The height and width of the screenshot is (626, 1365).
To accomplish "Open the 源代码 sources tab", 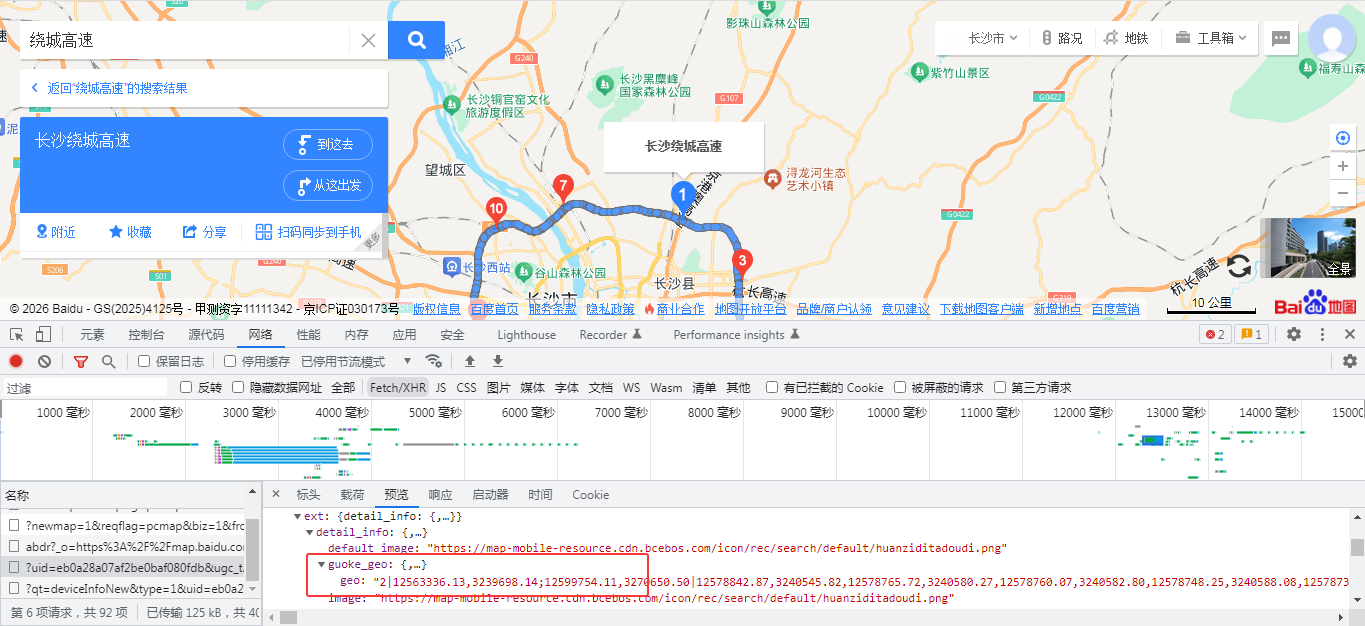I will tap(206, 334).
